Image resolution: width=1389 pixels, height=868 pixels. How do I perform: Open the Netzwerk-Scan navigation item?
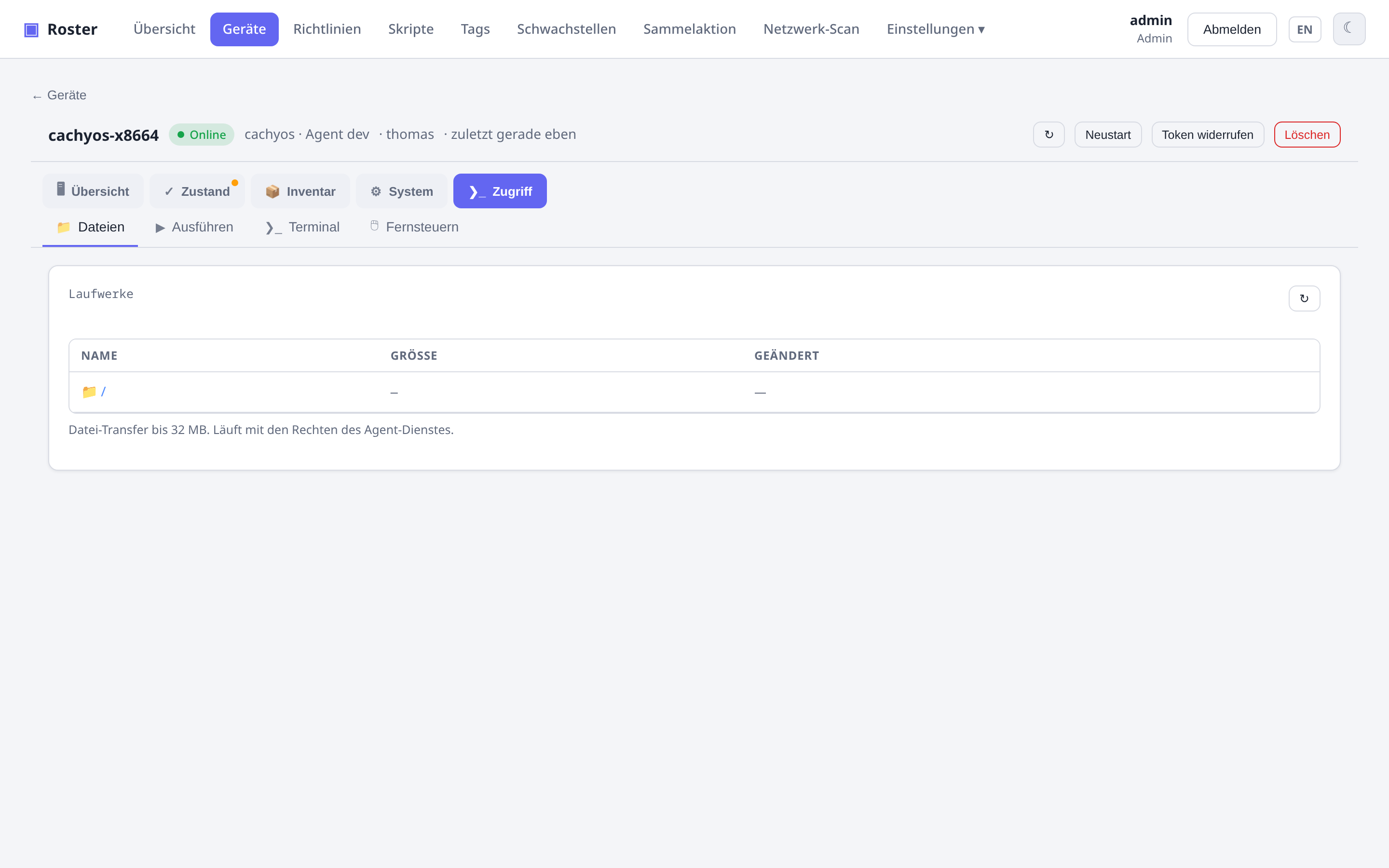point(811,29)
